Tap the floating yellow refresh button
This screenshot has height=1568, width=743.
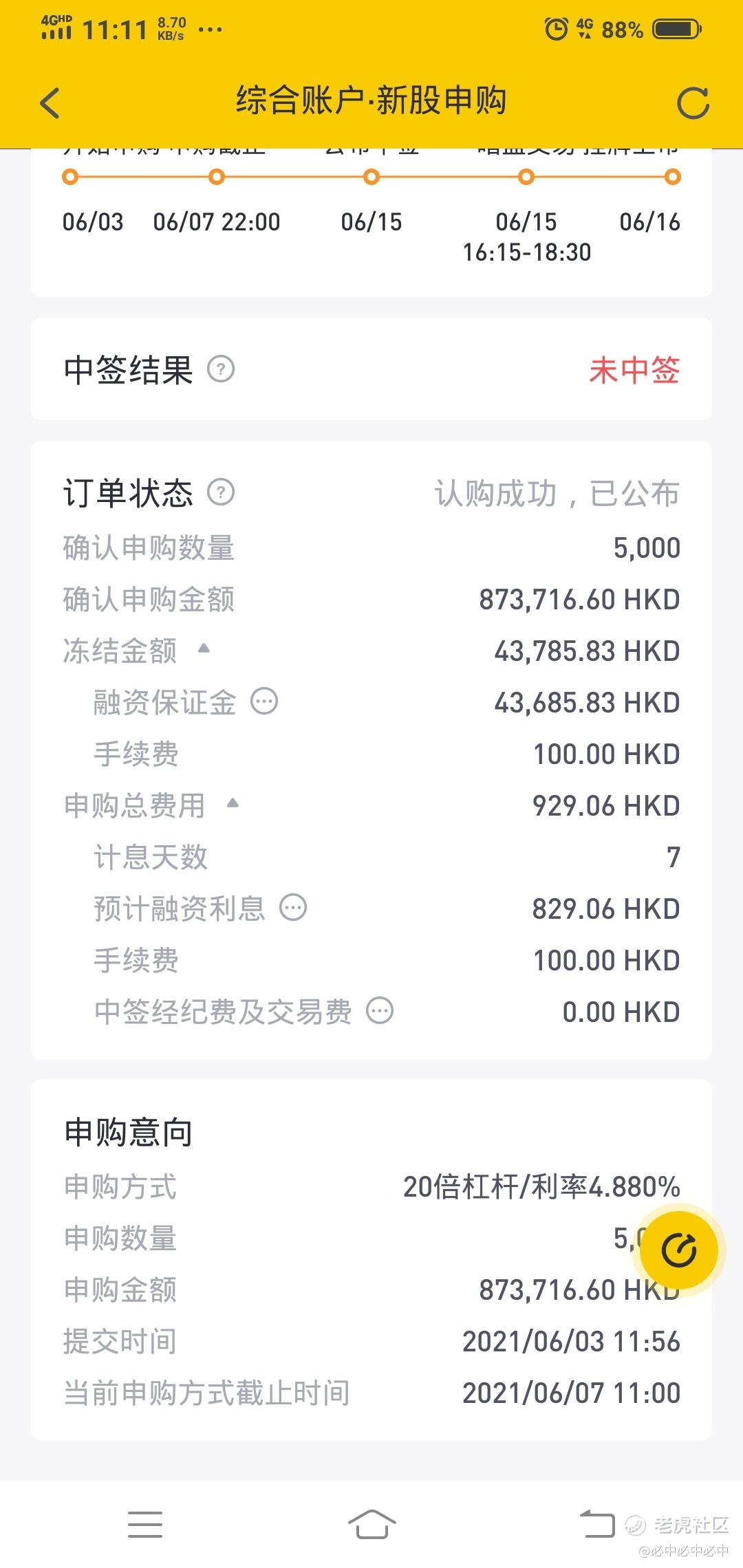pos(678,1250)
